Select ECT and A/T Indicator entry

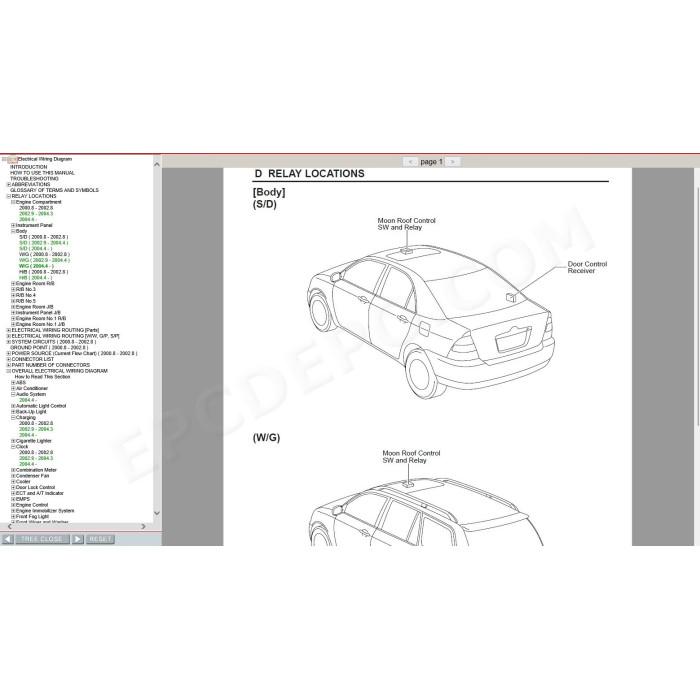40,493
